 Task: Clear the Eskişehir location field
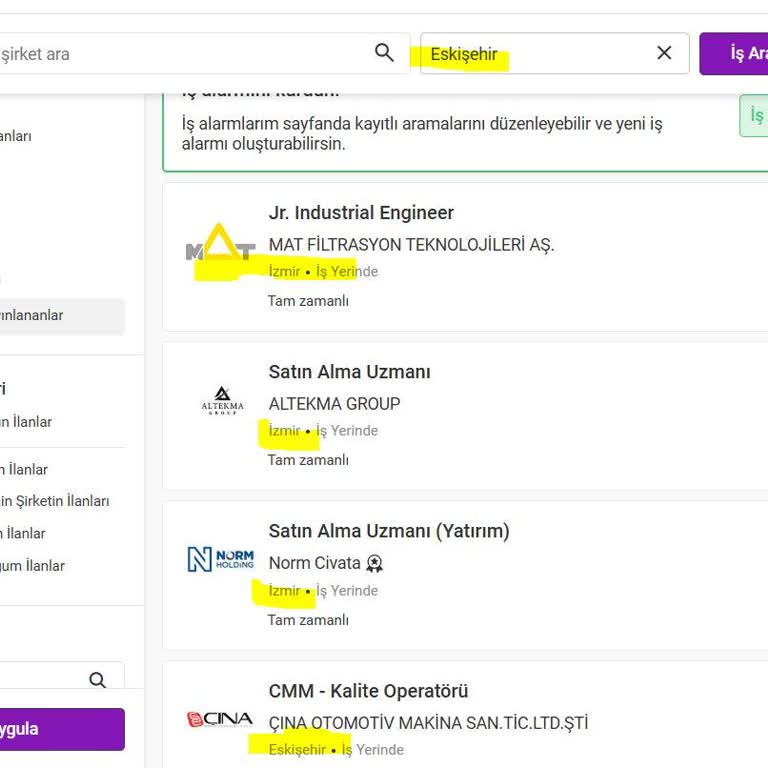pos(664,52)
